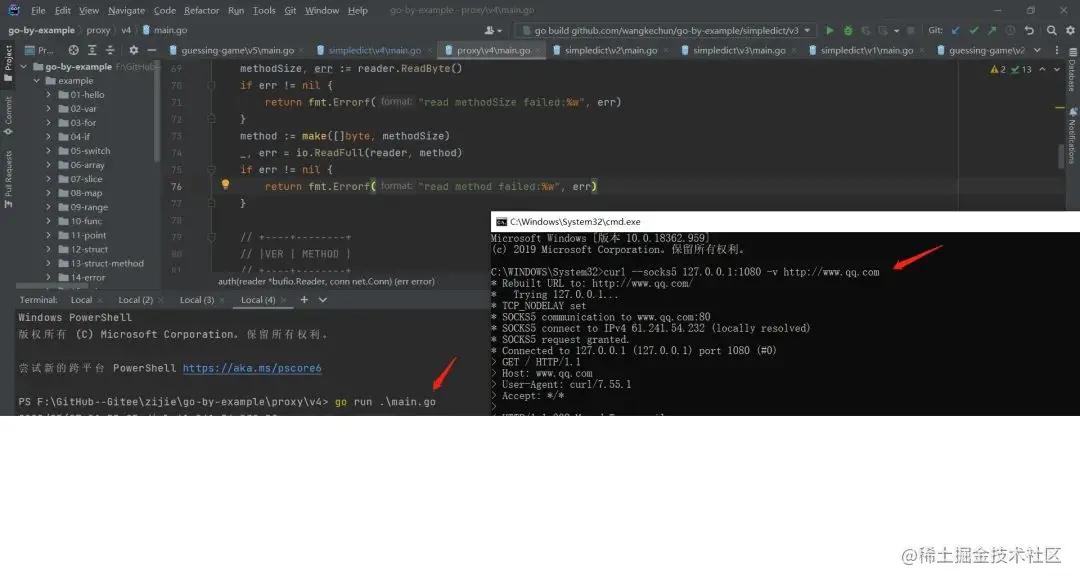Screen dimensions: 1080x584
Task: Open the Pull Requests tool window stripe
Action: [8, 179]
